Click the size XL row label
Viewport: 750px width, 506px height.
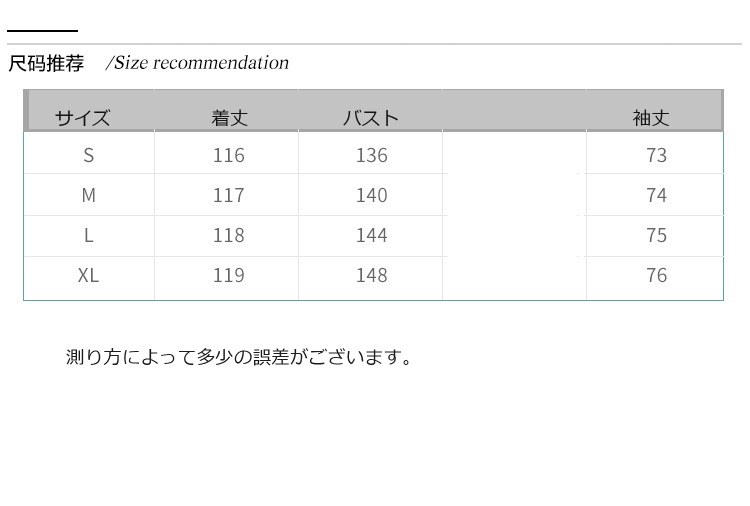(89, 275)
